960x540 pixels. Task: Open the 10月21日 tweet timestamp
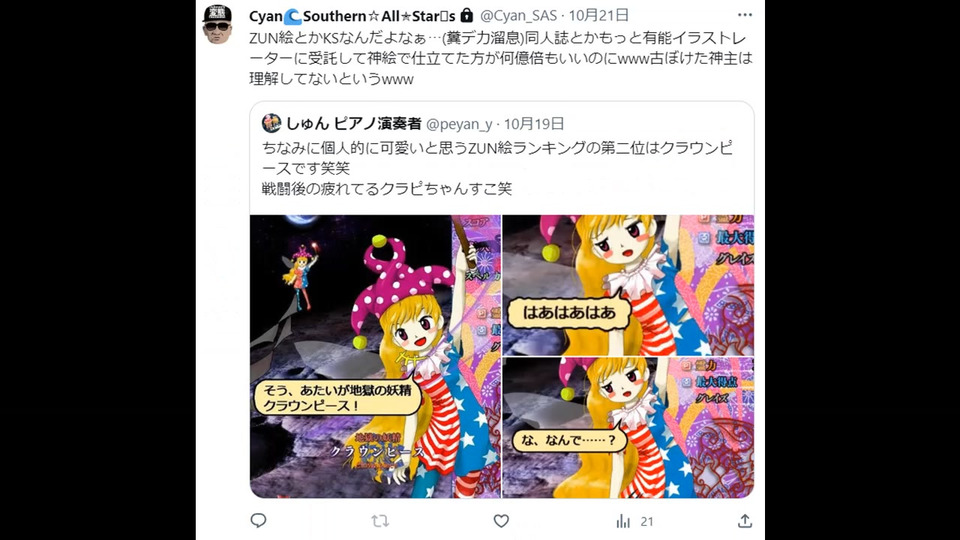[599, 15]
